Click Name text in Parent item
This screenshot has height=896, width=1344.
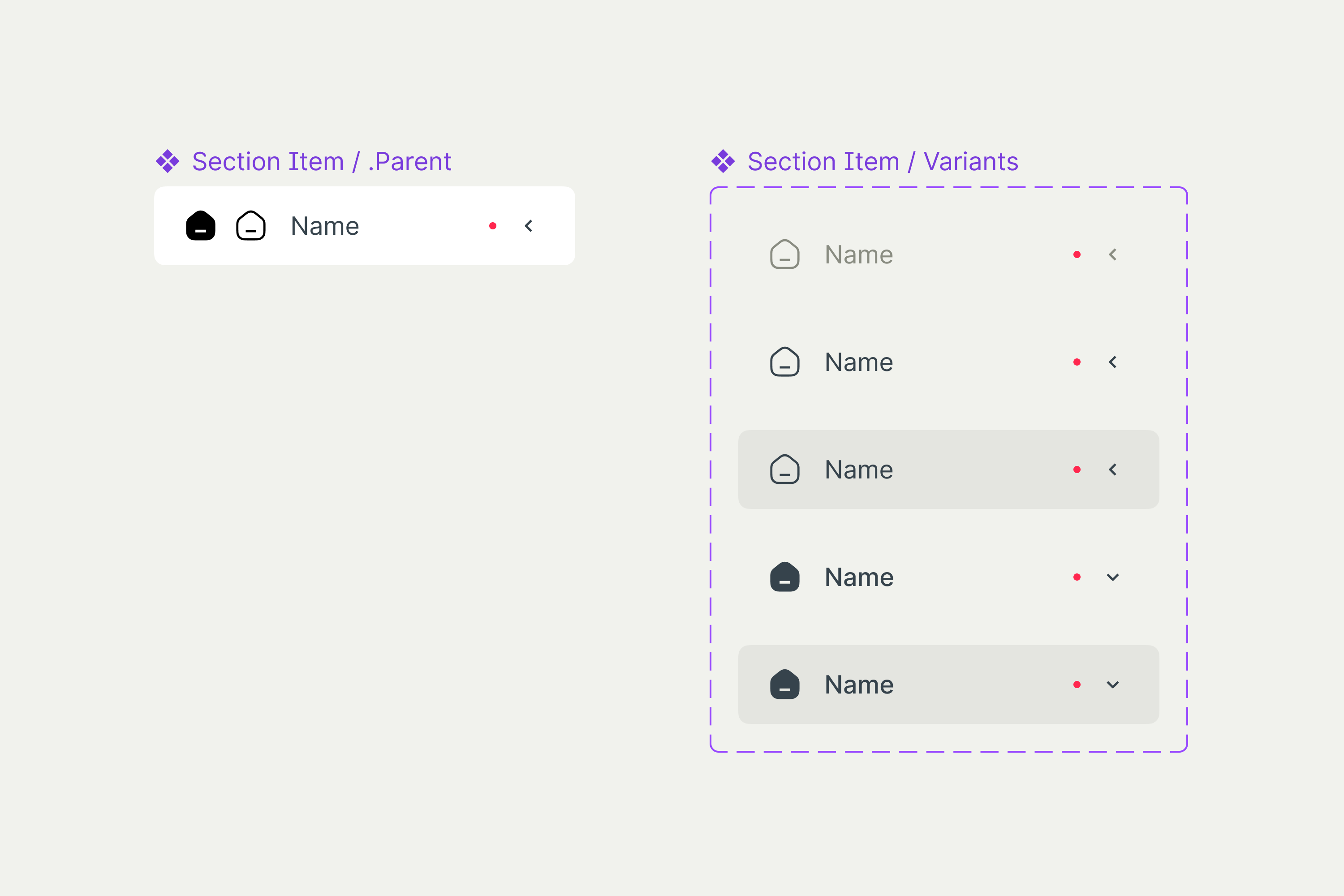tap(324, 226)
